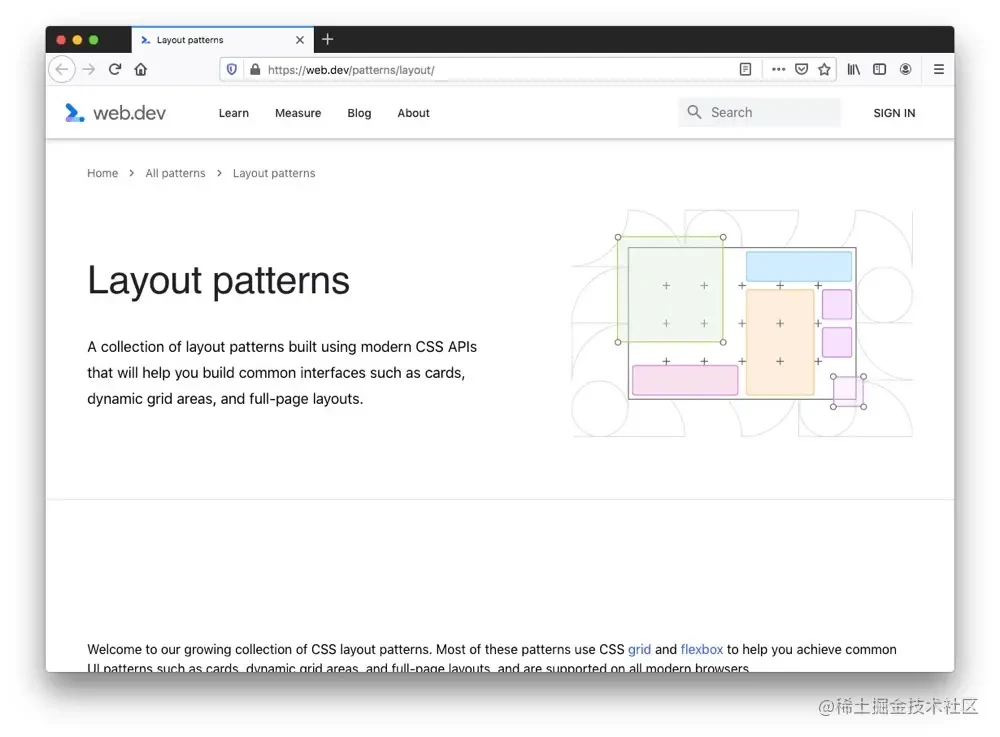Screen dimensions: 1000x737
Task: Open page actions three-dot menu
Action: [778, 69]
